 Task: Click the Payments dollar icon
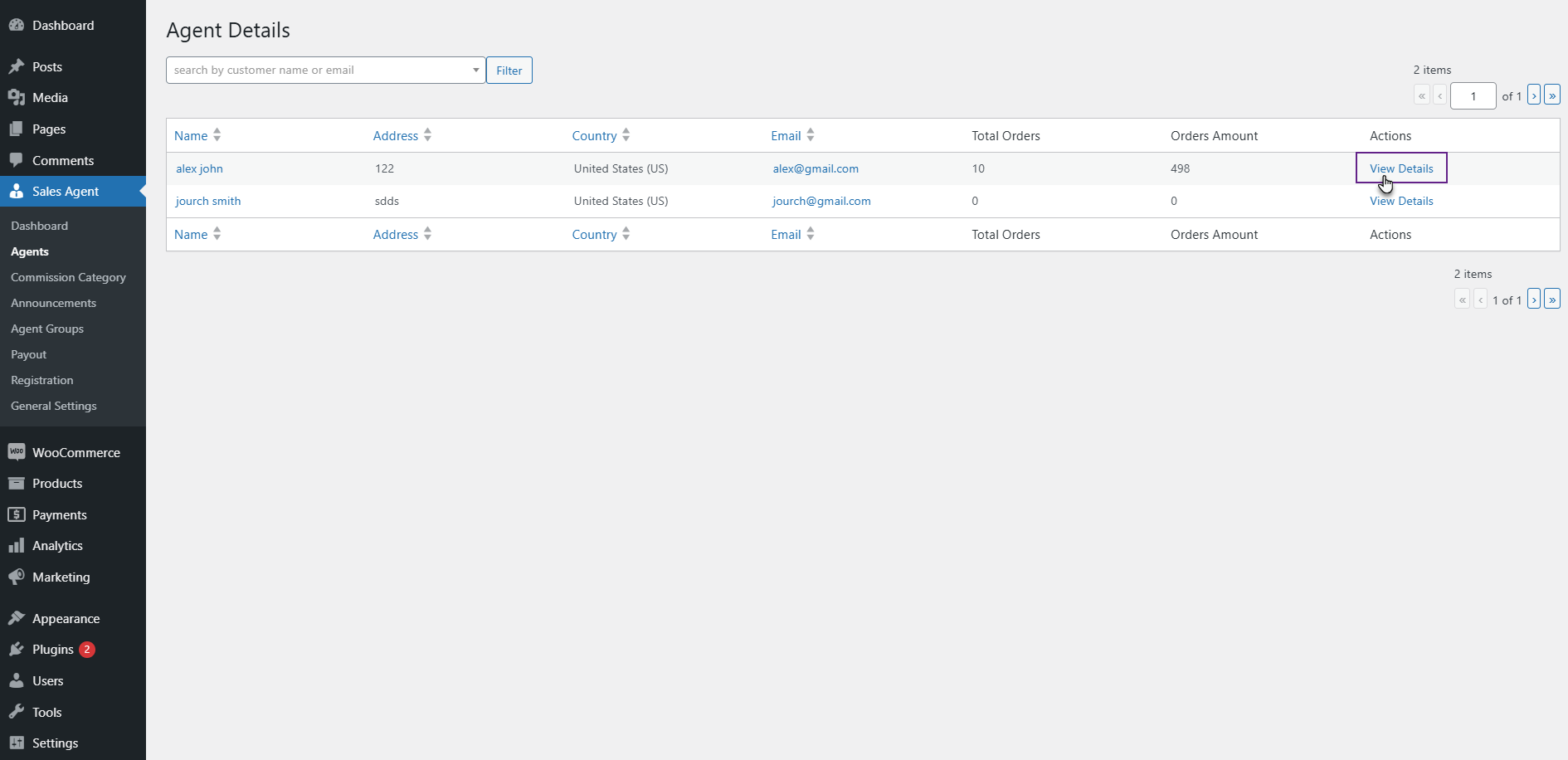[17, 514]
